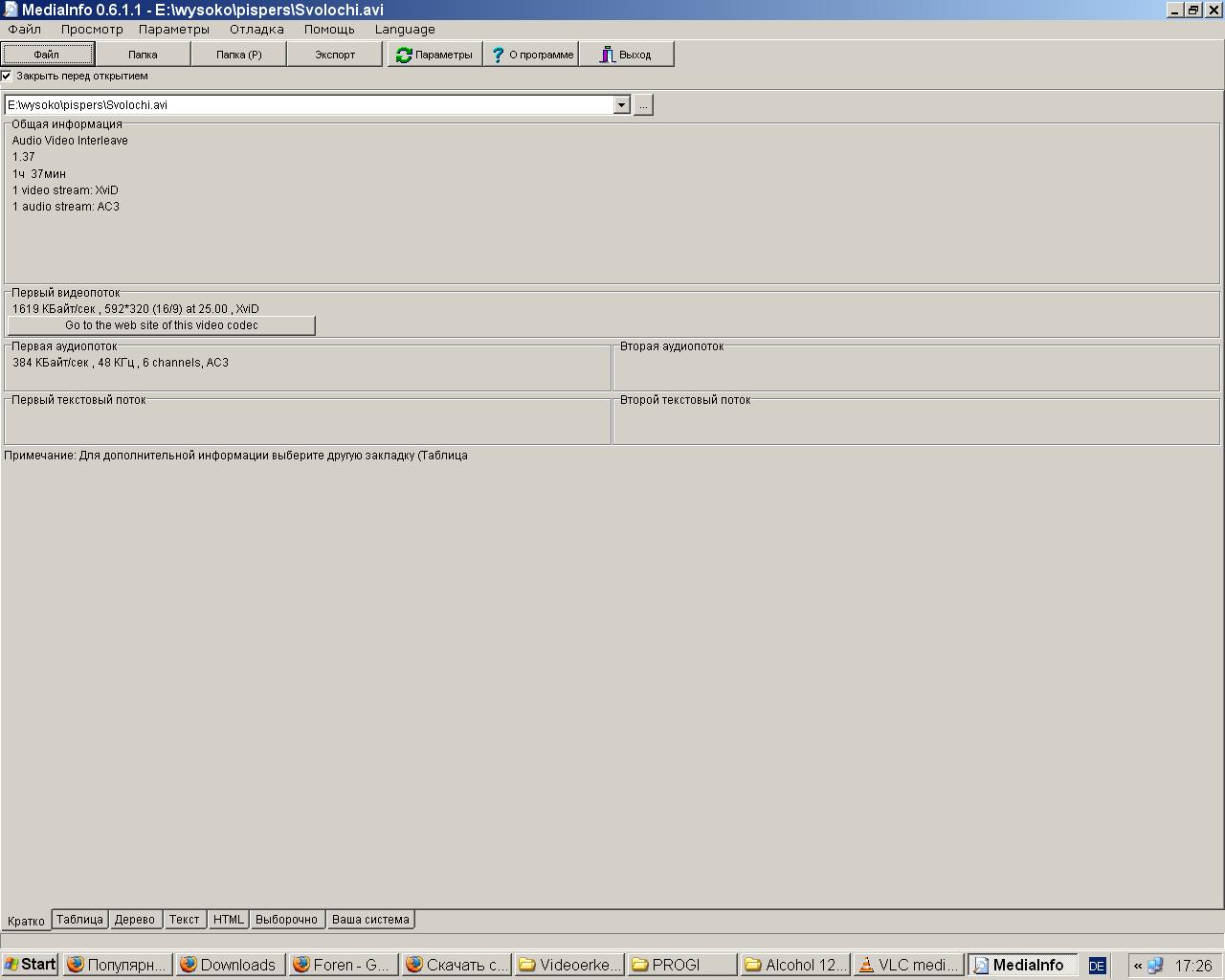Open the Language menu
Image resolution: width=1225 pixels, height=980 pixels.
[405, 30]
